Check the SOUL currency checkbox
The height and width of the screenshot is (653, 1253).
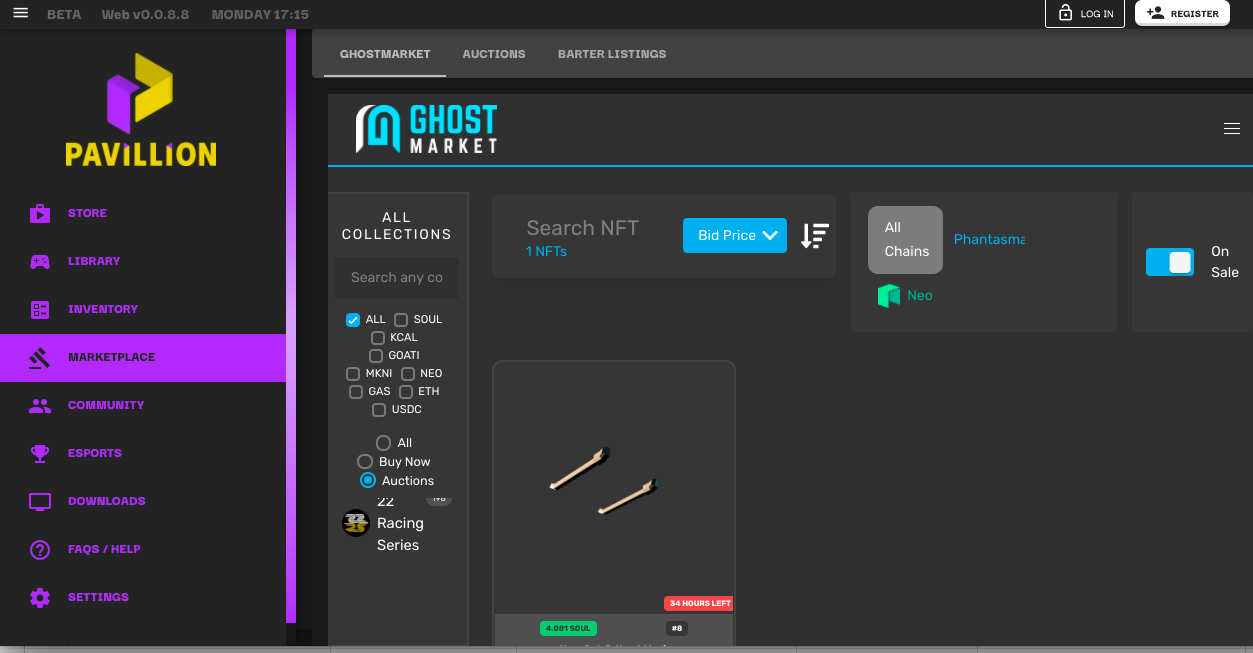(401, 320)
